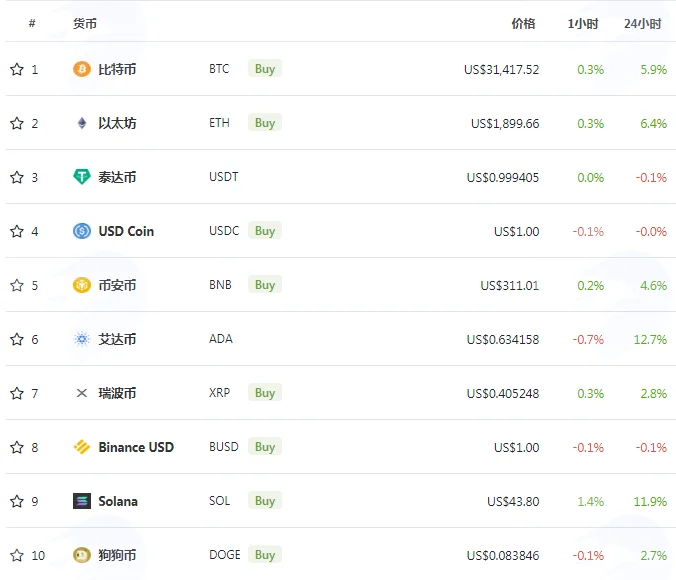676x580 pixels.
Task: Click the Buy button for ETH
Action: point(265,123)
